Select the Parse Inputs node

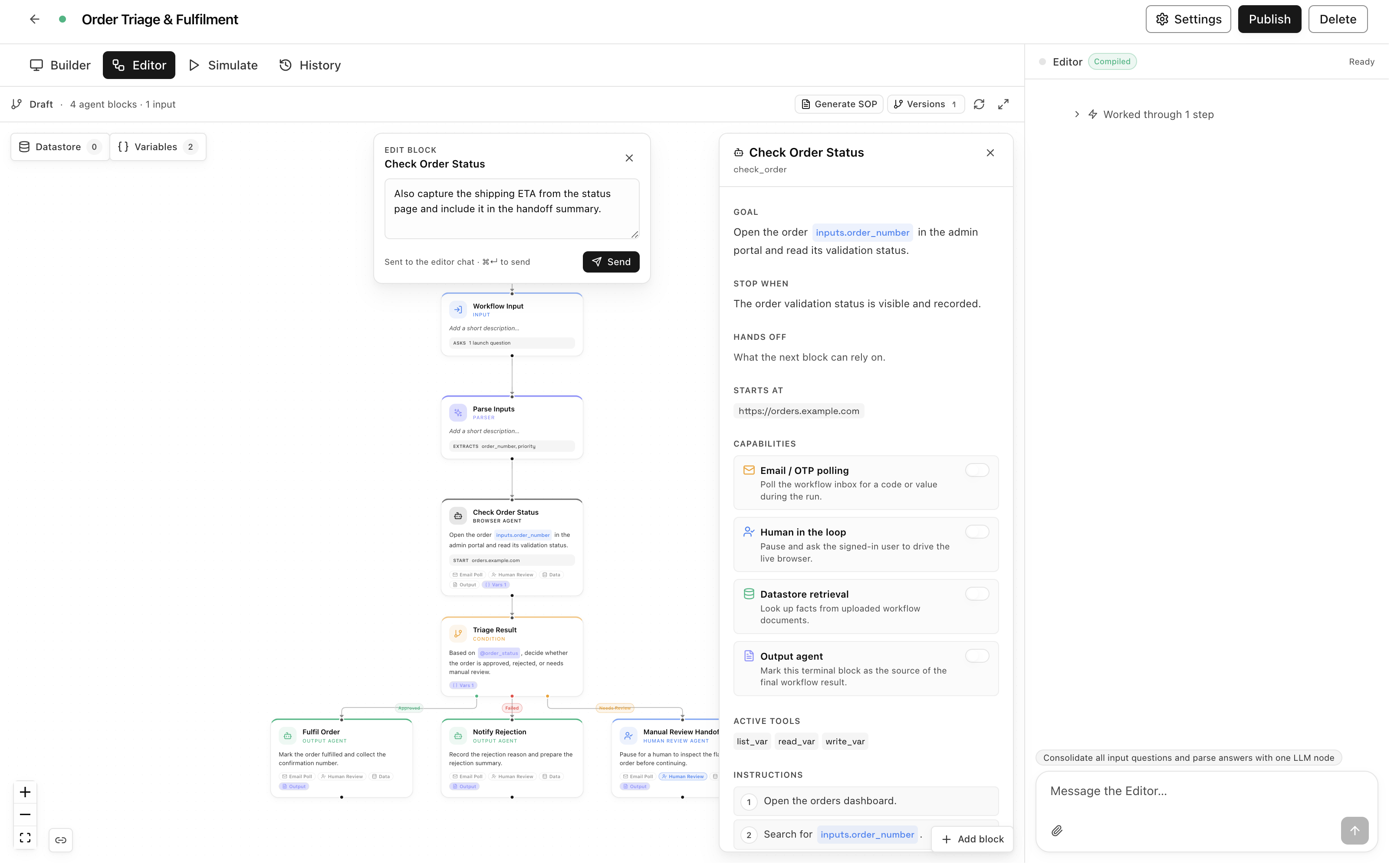[514, 429]
